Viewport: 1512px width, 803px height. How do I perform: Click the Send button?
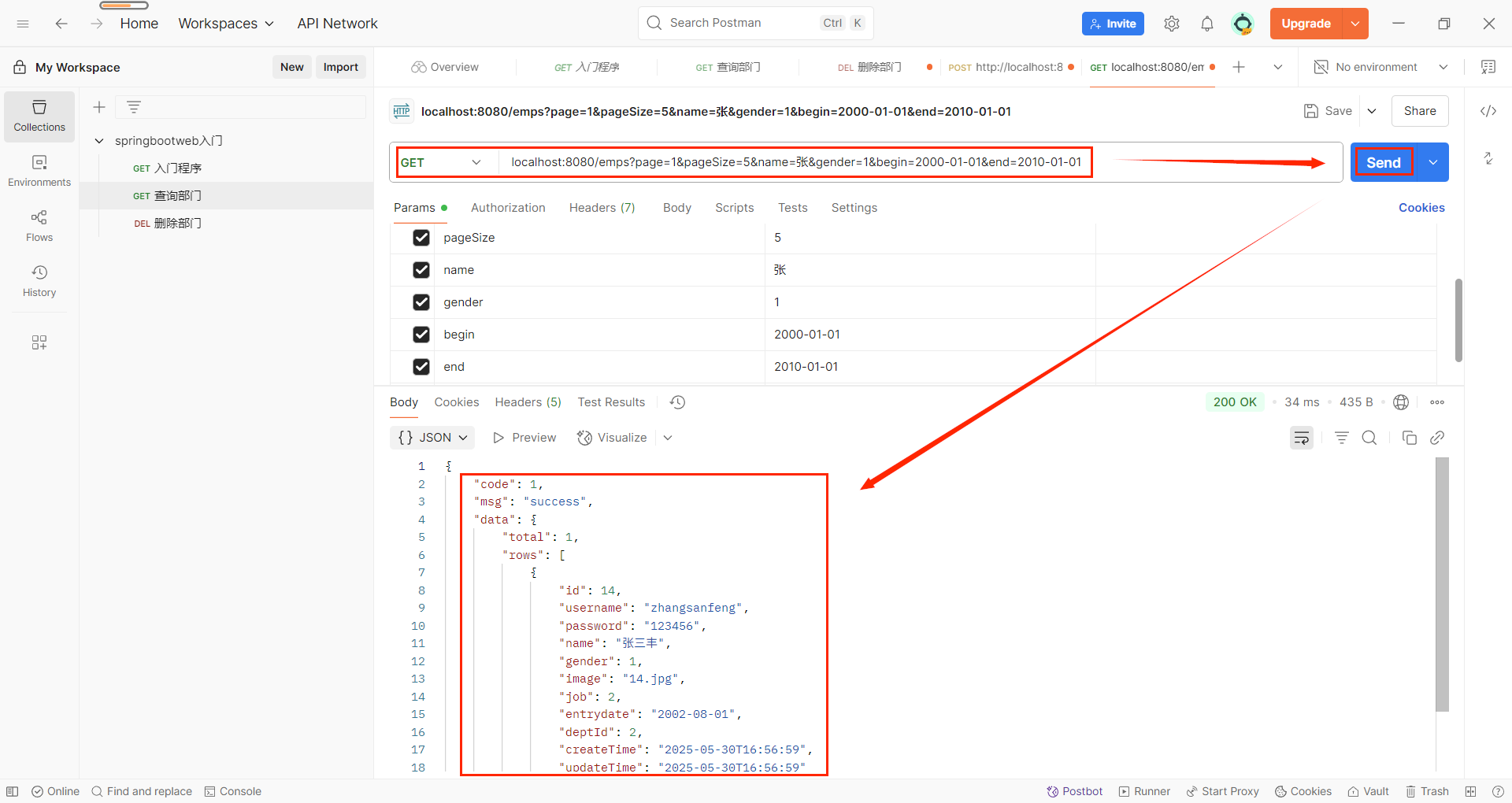pyautogui.click(x=1384, y=162)
